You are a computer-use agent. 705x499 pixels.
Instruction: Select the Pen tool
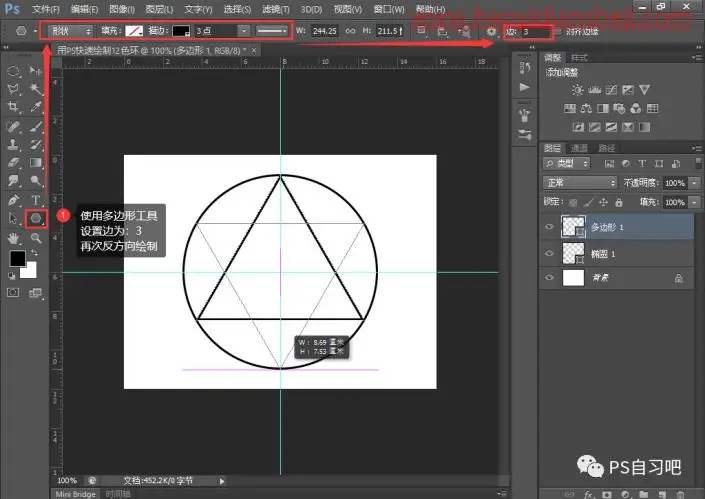click(x=13, y=200)
